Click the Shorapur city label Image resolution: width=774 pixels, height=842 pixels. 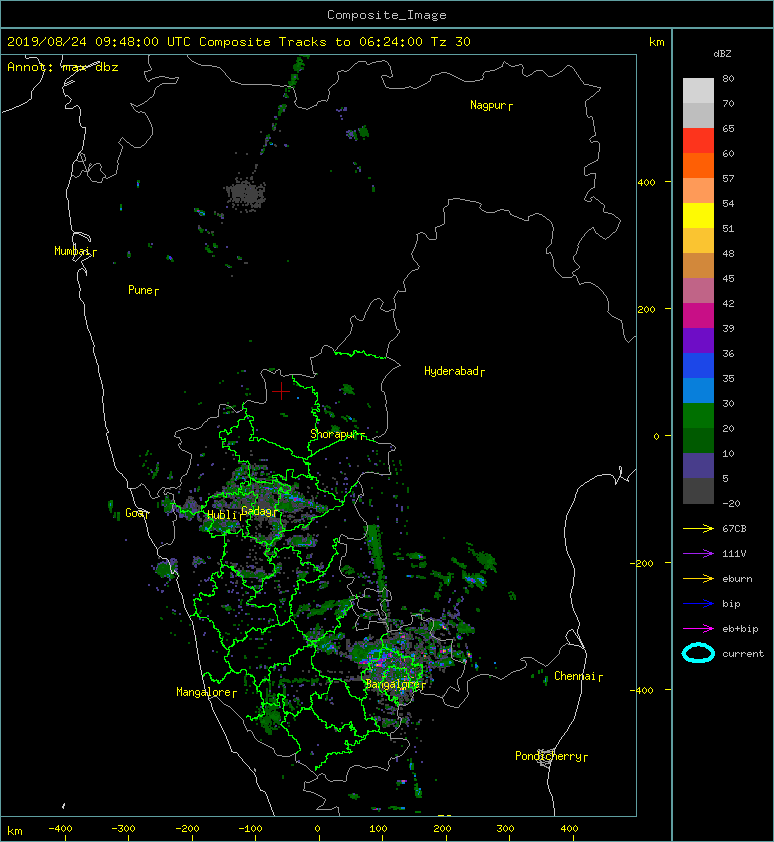pyautogui.click(x=337, y=434)
